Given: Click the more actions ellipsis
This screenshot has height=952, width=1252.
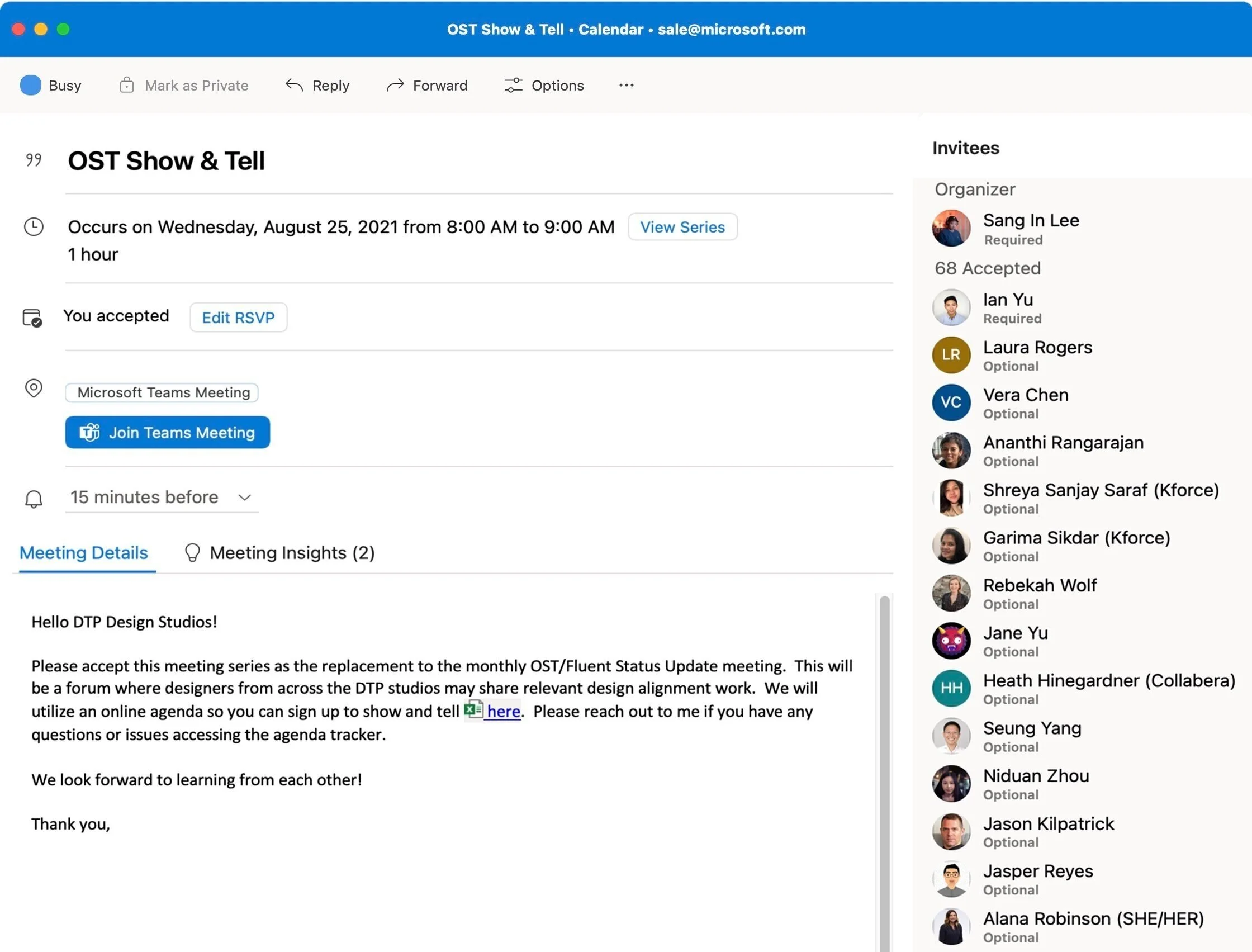Looking at the screenshot, I should coord(626,85).
